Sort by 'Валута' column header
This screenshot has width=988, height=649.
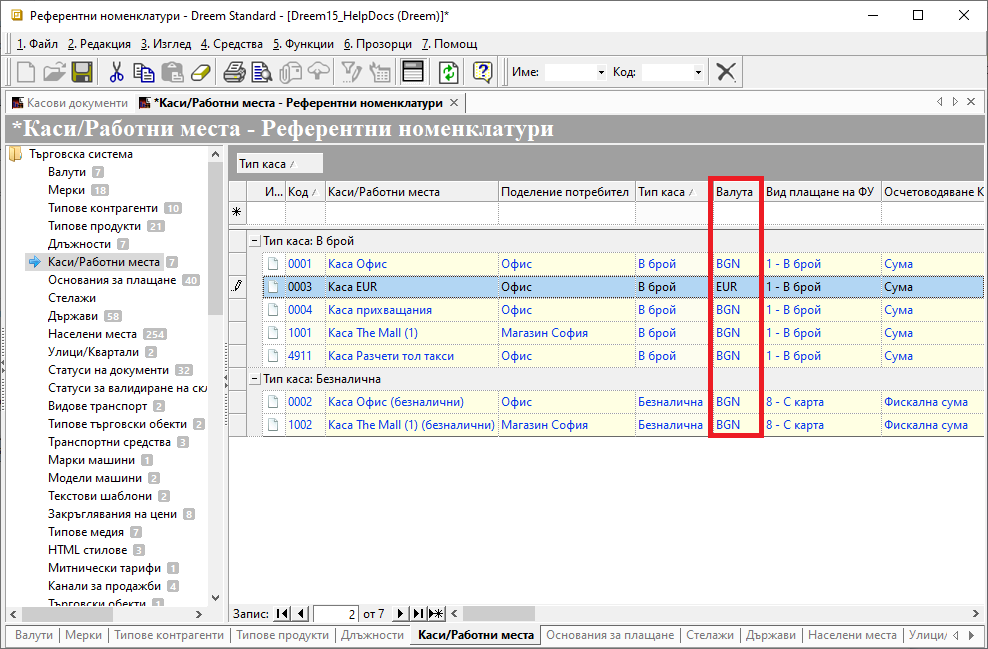pos(735,191)
